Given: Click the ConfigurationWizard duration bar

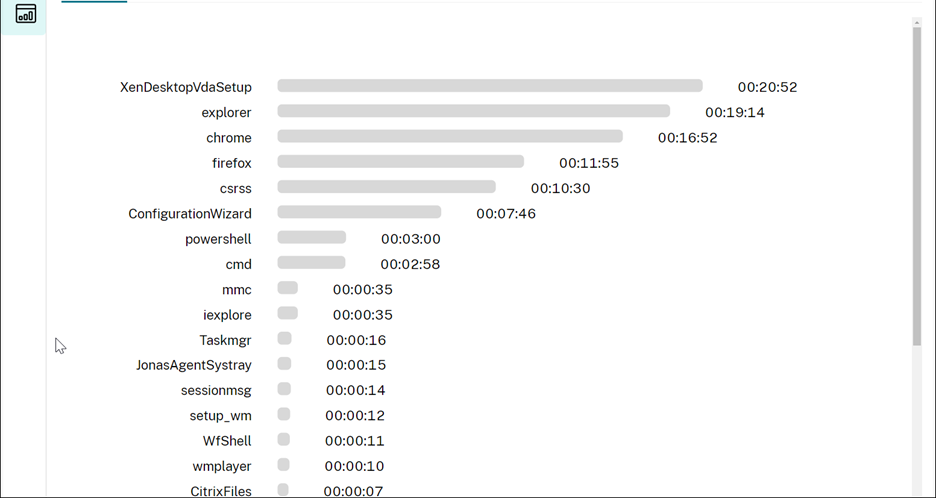Looking at the screenshot, I should pos(359,212).
